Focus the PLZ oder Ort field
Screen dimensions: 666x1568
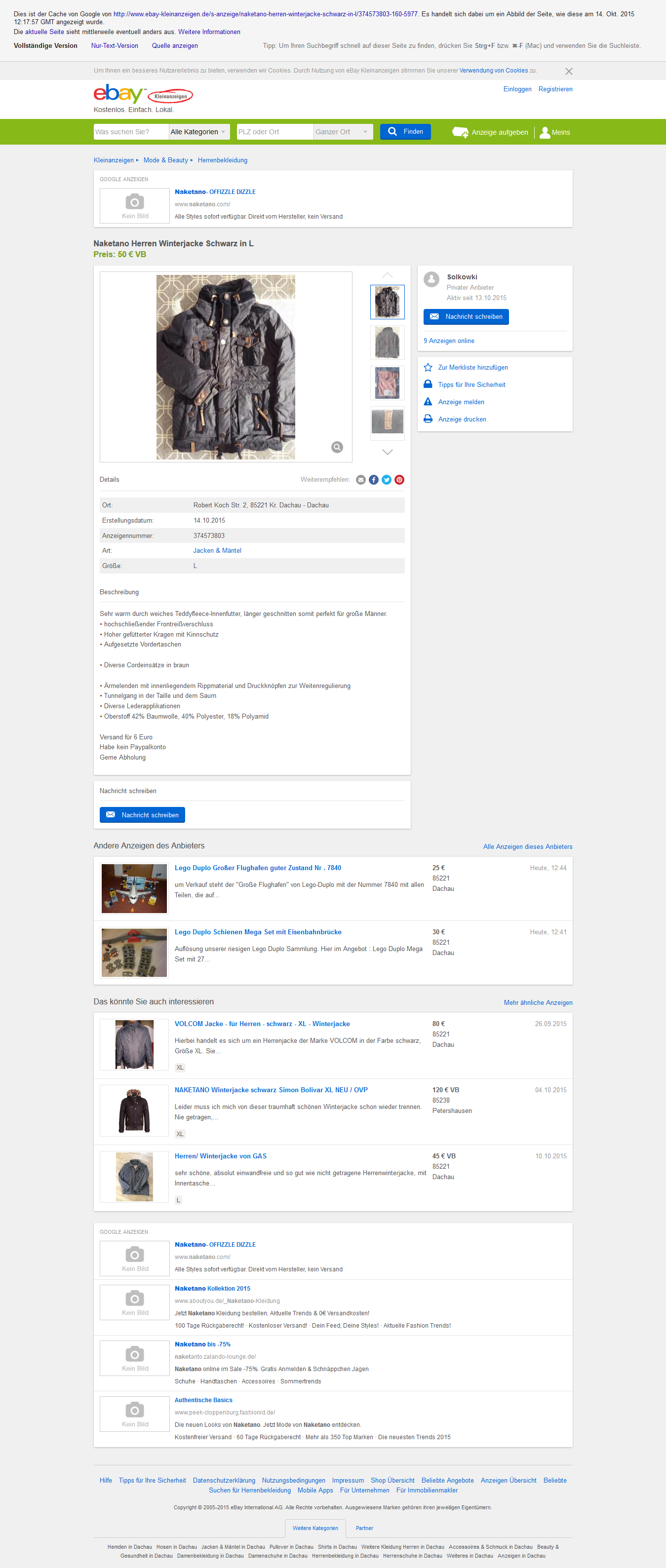(274, 131)
